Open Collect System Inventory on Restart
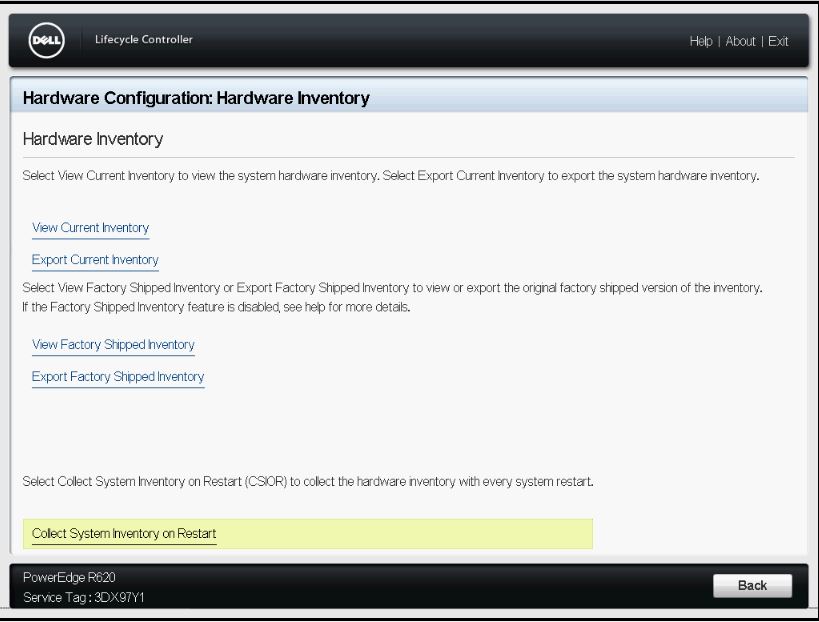Image resolution: width=819 pixels, height=622 pixels. pyautogui.click(x=124, y=534)
